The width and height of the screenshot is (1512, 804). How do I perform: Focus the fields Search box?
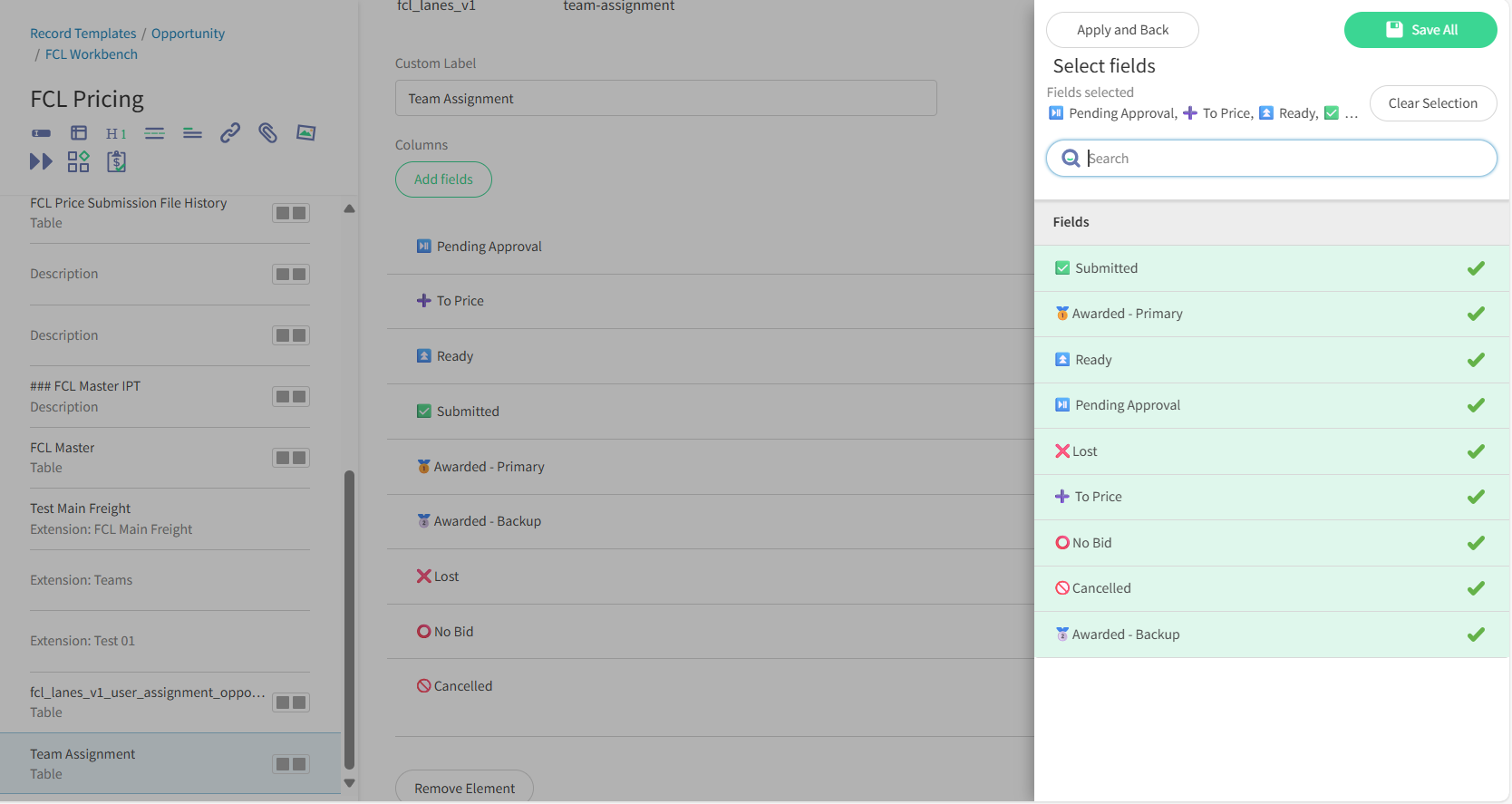(1271, 159)
